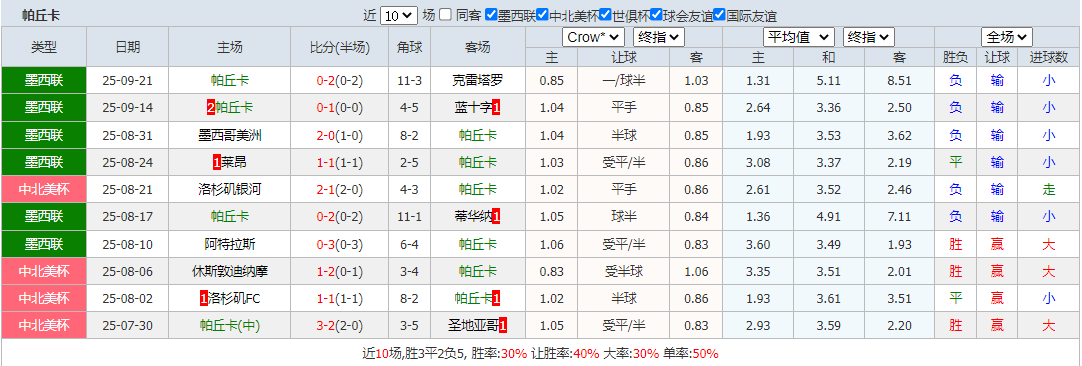The image size is (1082, 366).
Task: Click the 0-2(0-2) score on 25-09-21
Action: (340, 81)
